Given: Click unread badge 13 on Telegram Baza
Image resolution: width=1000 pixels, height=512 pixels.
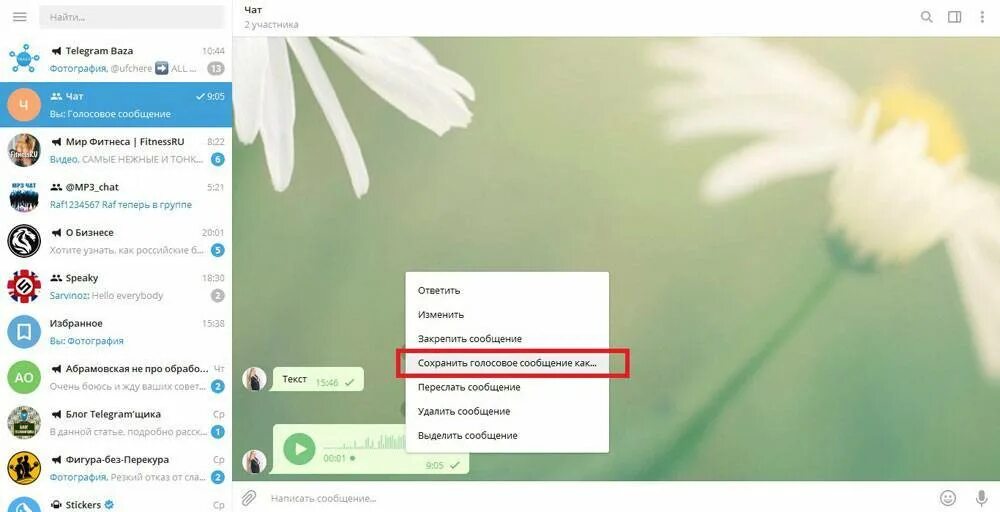Looking at the screenshot, I should [x=216, y=68].
